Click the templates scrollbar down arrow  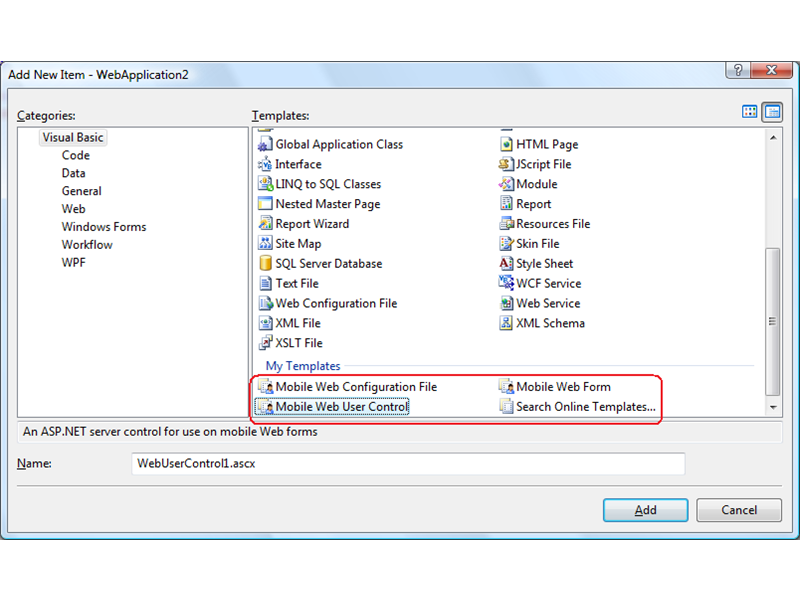(773, 407)
